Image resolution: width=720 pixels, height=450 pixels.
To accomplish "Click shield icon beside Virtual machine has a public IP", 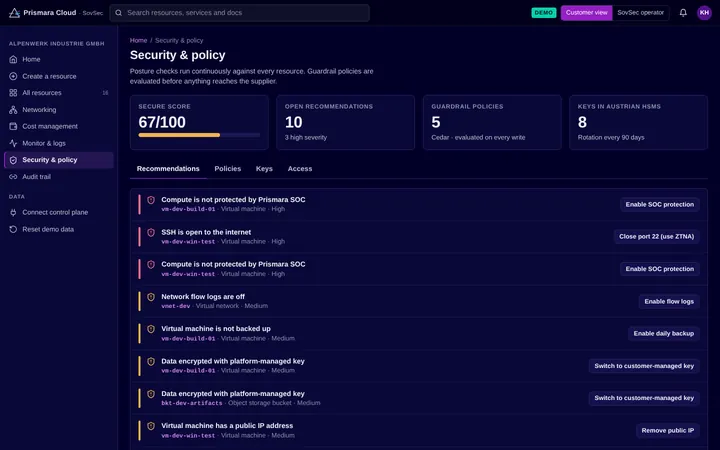I will 151,426.
